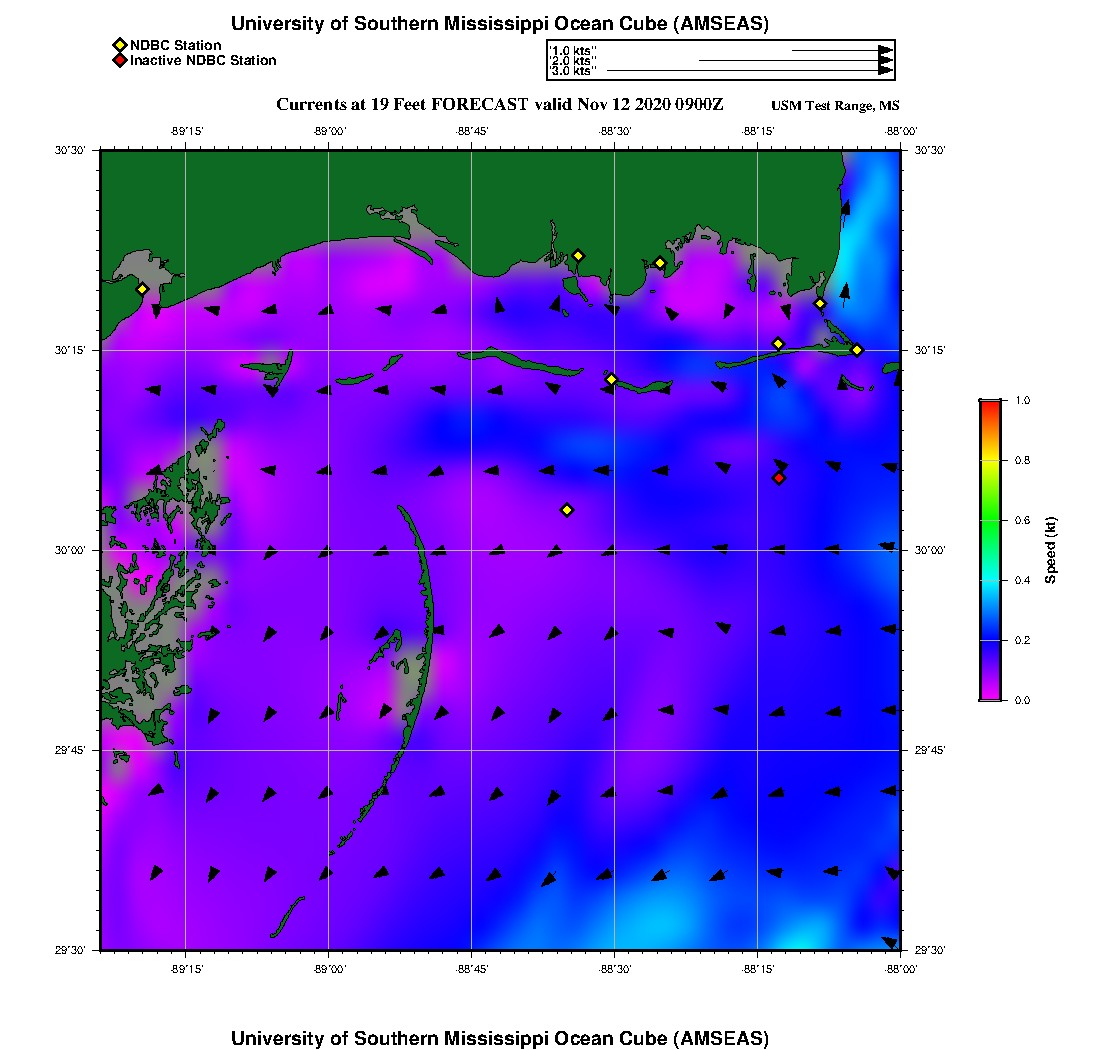Image resolution: width=1100 pixels, height=1050 pixels.
Task: Click the Inactive NDBC Station legend text
Action: [x=203, y=61]
